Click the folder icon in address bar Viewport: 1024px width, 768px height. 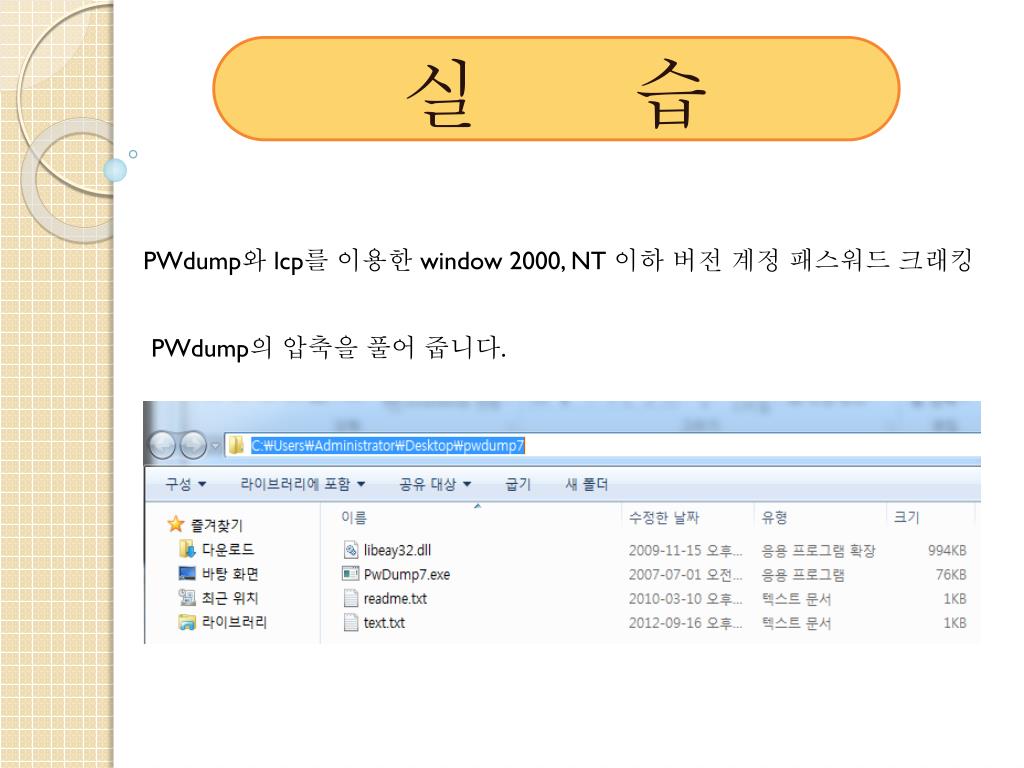coord(236,445)
